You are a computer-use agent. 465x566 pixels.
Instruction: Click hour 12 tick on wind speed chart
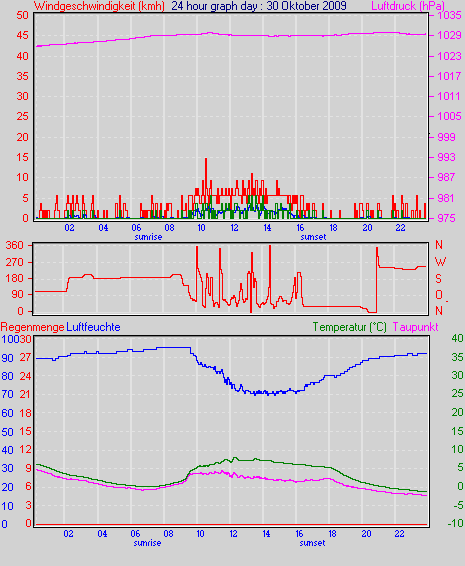[235, 228]
